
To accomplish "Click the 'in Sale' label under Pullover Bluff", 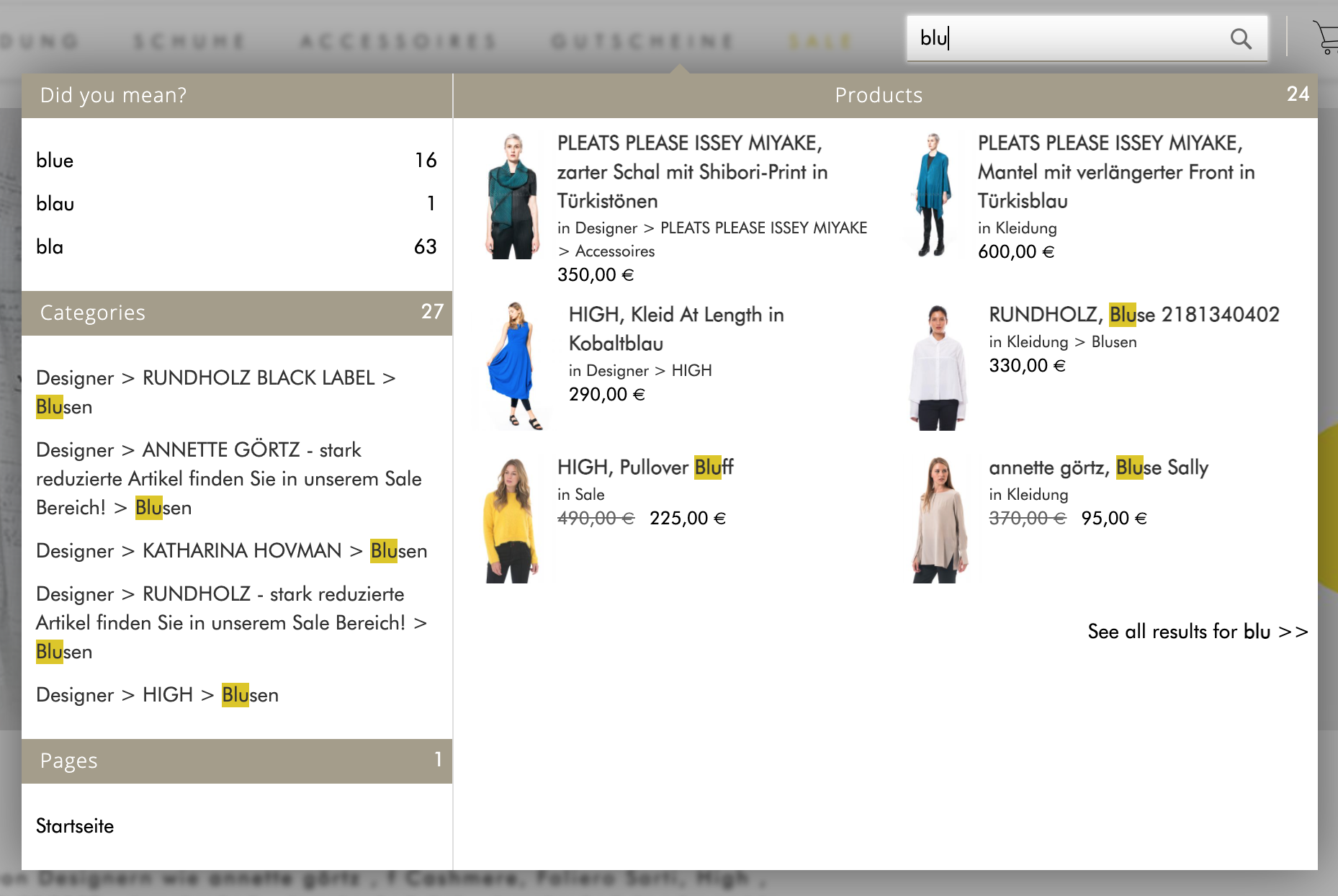I will point(581,494).
